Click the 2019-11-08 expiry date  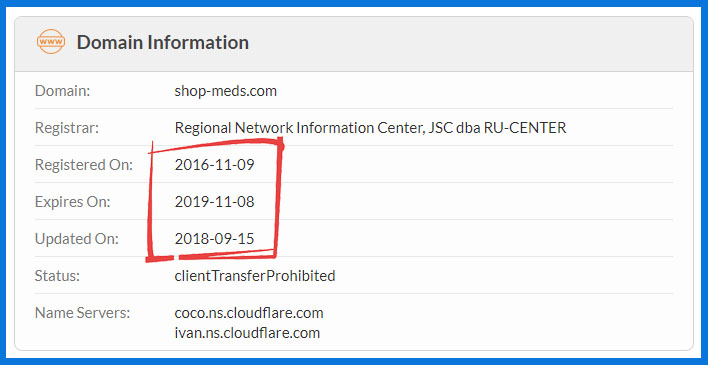(214, 202)
